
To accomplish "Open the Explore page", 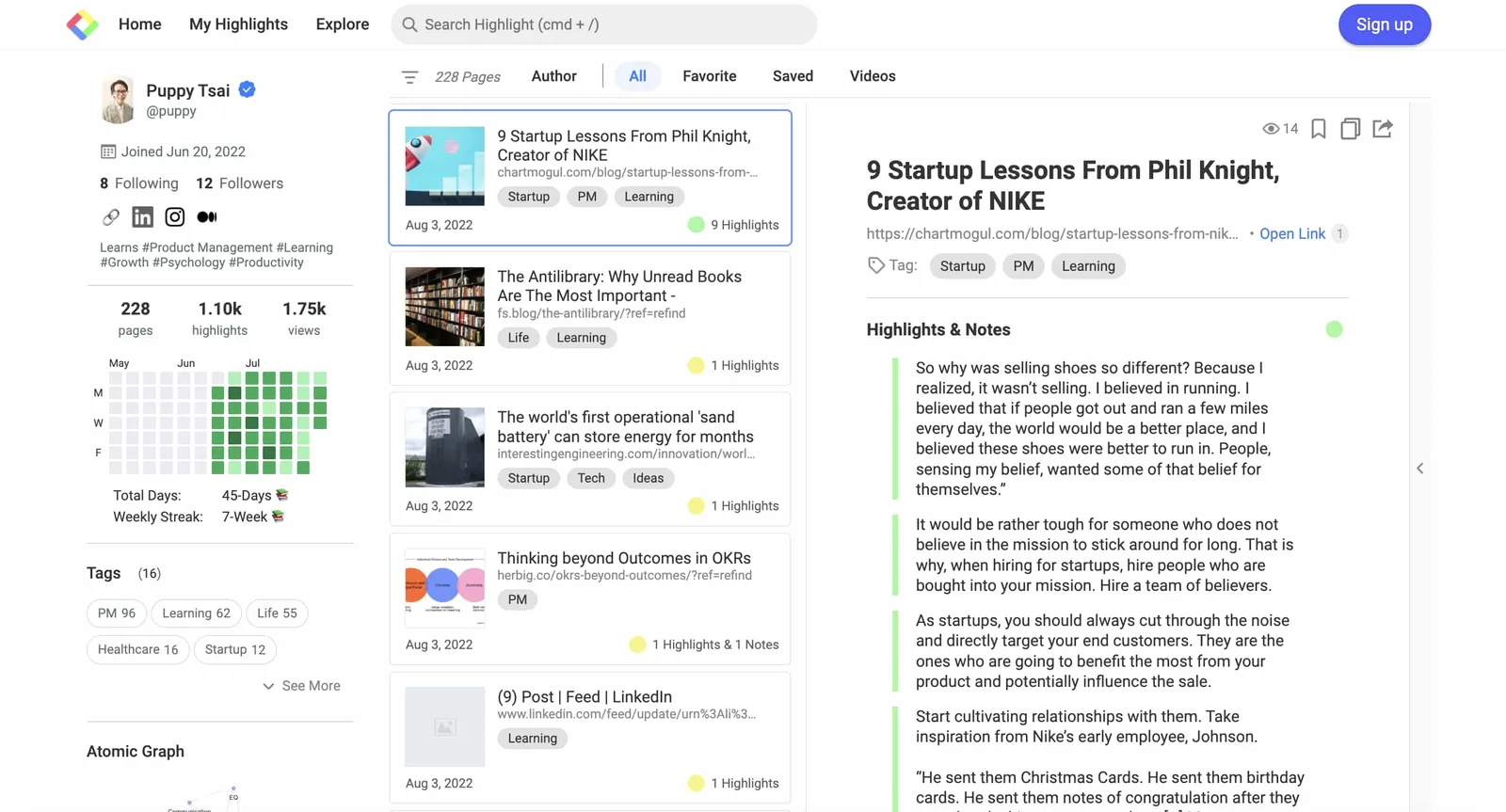I will (x=343, y=24).
